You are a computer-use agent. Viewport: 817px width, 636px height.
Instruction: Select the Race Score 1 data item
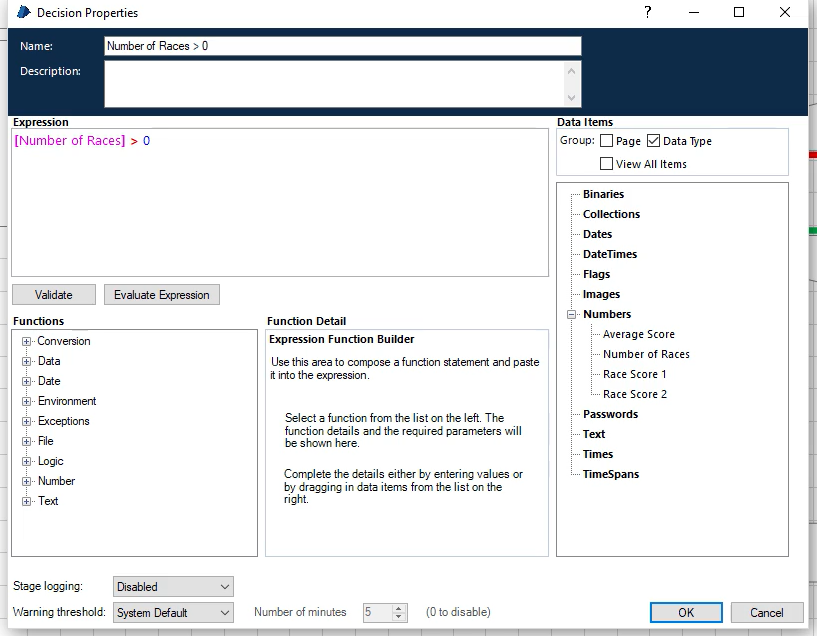click(x=635, y=375)
